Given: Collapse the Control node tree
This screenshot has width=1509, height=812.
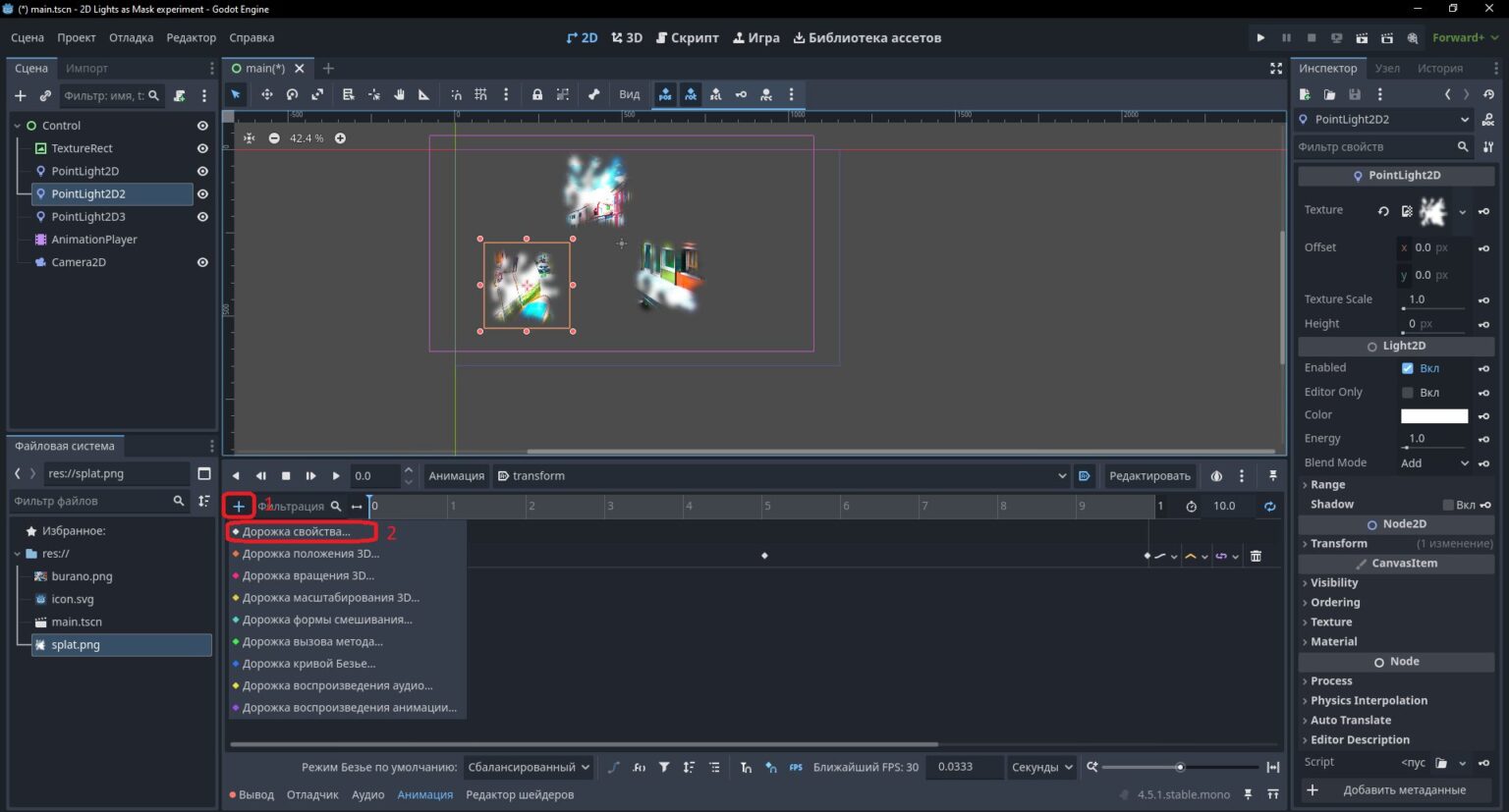Looking at the screenshot, I should click(x=18, y=126).
